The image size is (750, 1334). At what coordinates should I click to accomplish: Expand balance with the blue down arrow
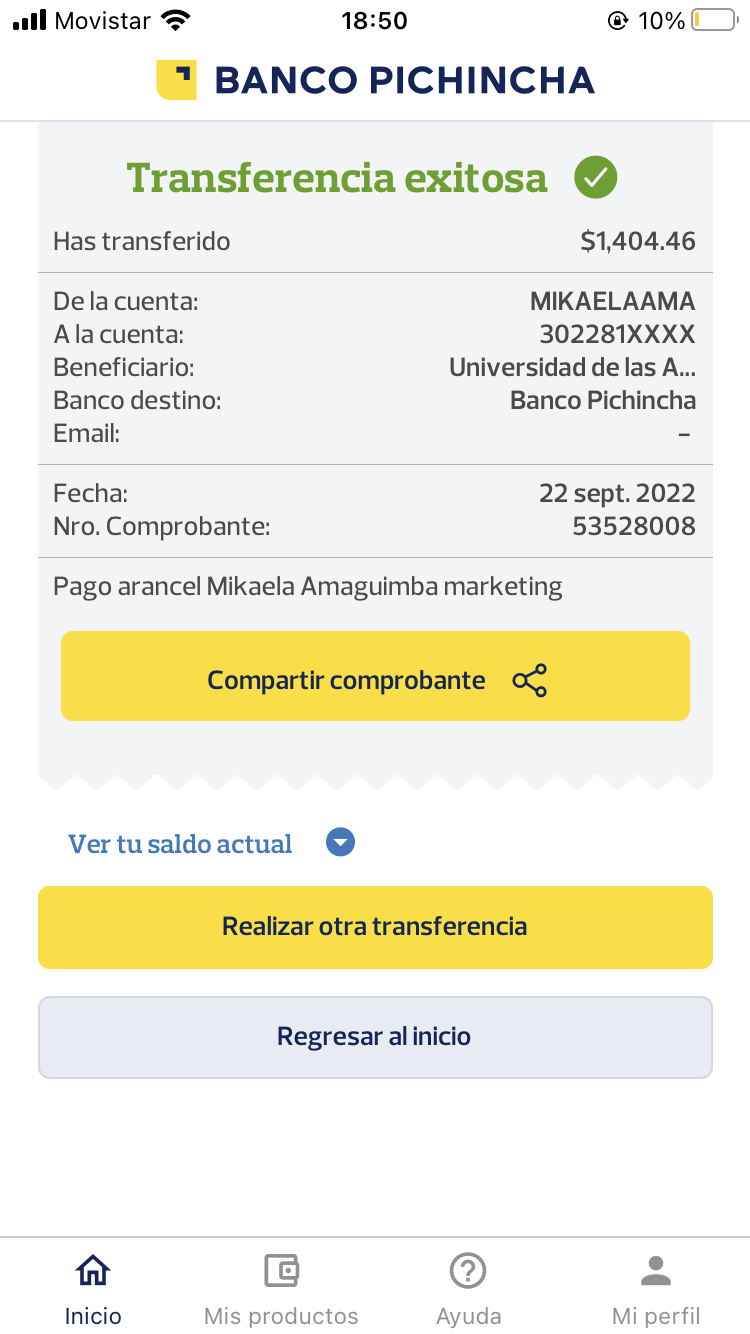(341, 843)
